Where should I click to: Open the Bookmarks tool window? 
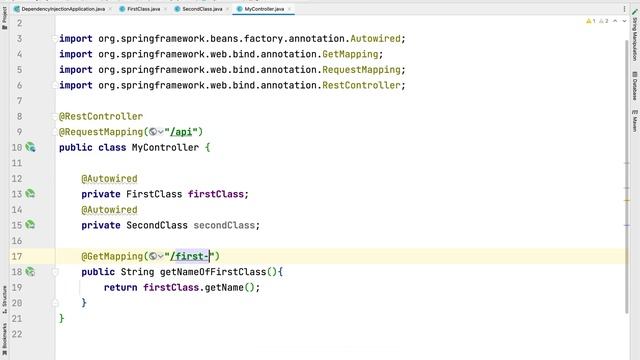(4, 340)
